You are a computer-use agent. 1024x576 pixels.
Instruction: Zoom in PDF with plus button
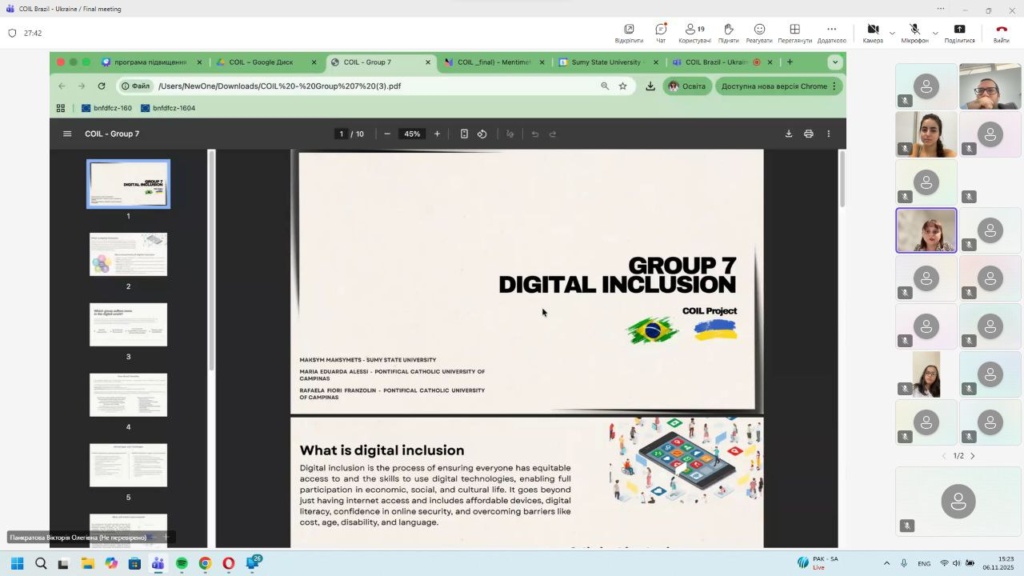pyautogui.click(x=437, y=134)
